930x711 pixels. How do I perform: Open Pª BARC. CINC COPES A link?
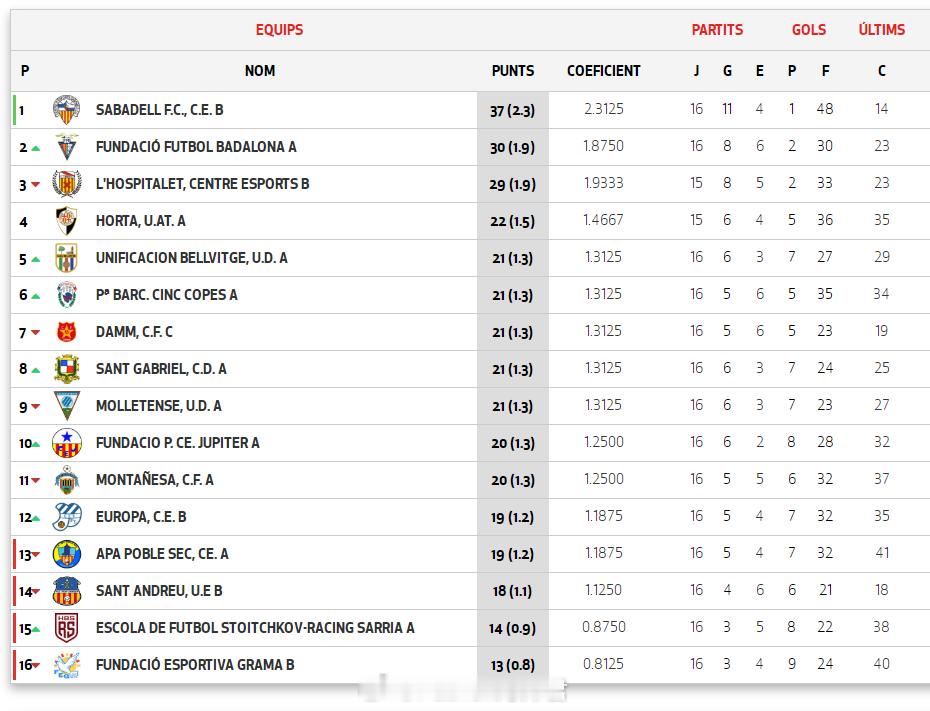tap(167, 295)
